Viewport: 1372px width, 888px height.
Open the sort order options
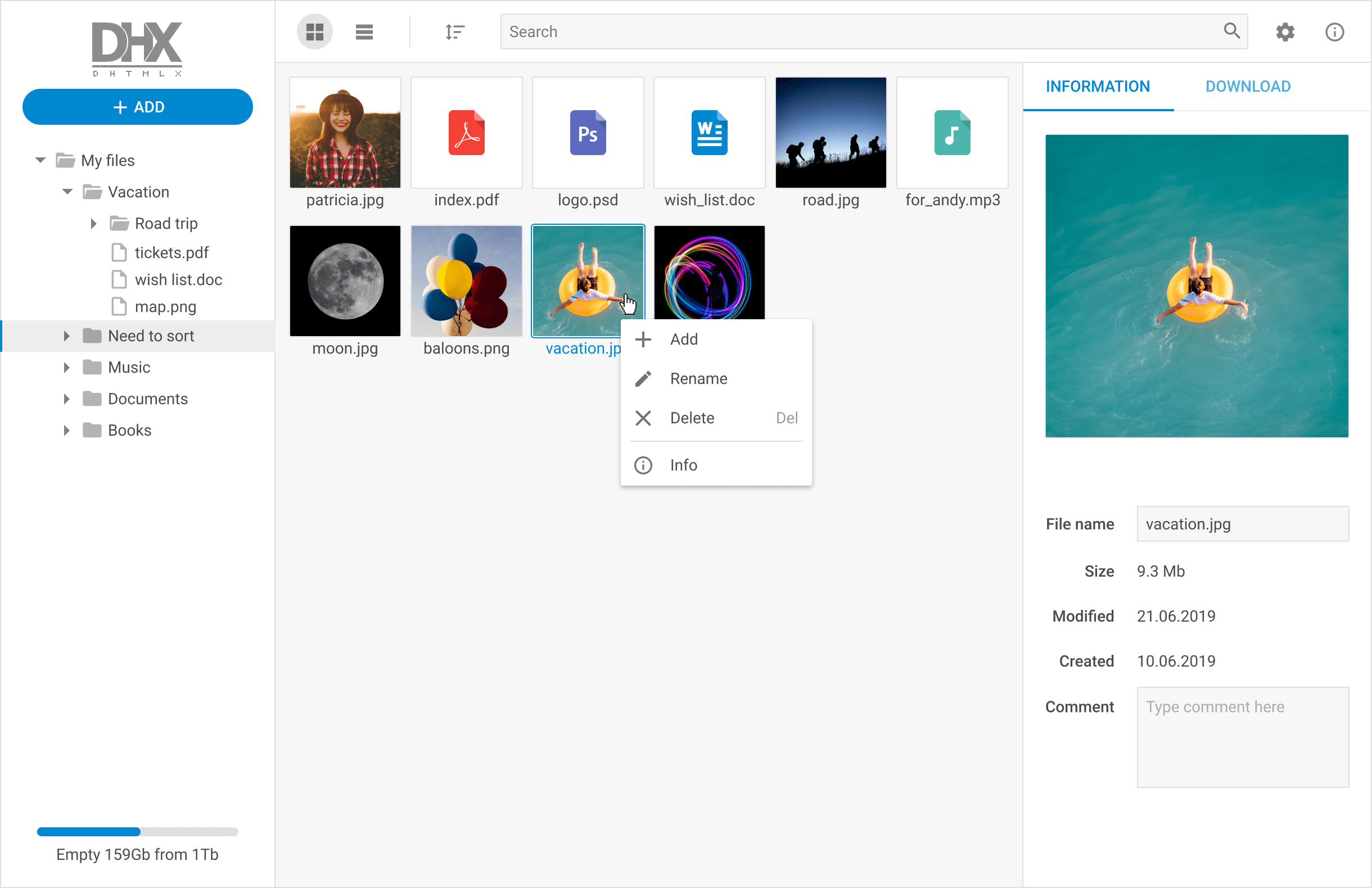click(455, 31)
